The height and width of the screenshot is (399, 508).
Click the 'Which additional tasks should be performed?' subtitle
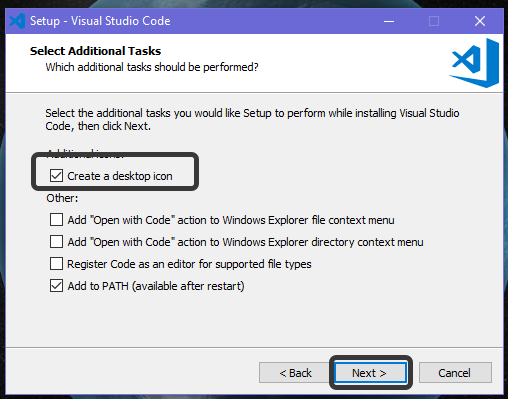tap(152, 67)
